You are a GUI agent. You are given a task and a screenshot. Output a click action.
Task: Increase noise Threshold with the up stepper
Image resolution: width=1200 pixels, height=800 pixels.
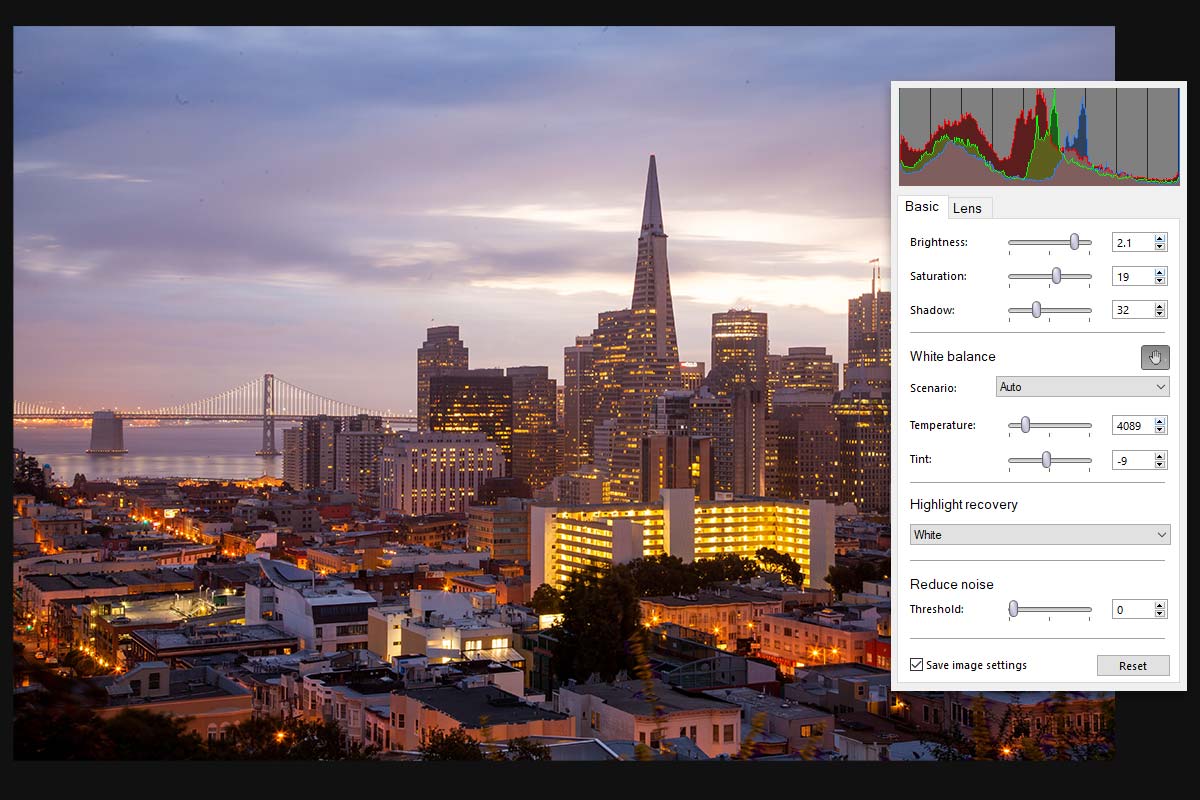[x=1160, y=605]
